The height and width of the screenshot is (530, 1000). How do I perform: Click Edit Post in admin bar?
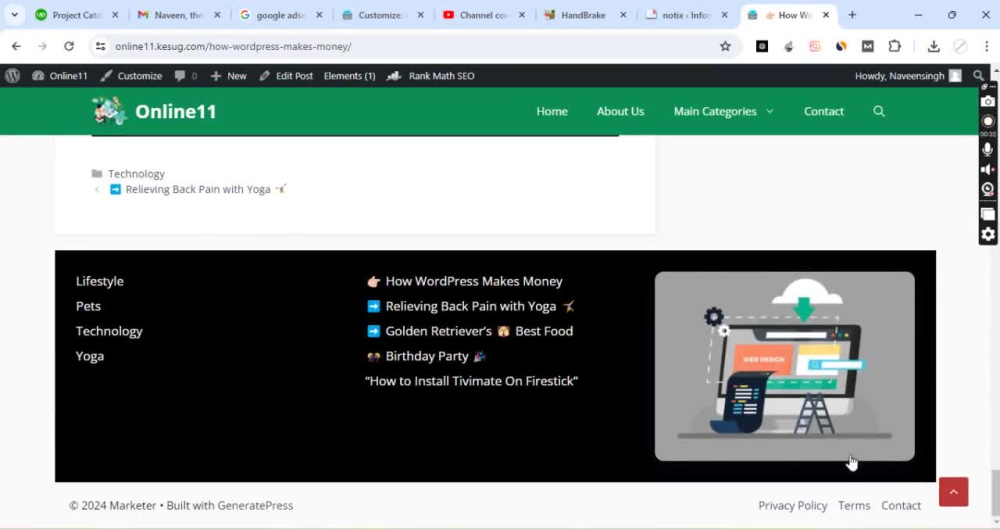(286, 76)
